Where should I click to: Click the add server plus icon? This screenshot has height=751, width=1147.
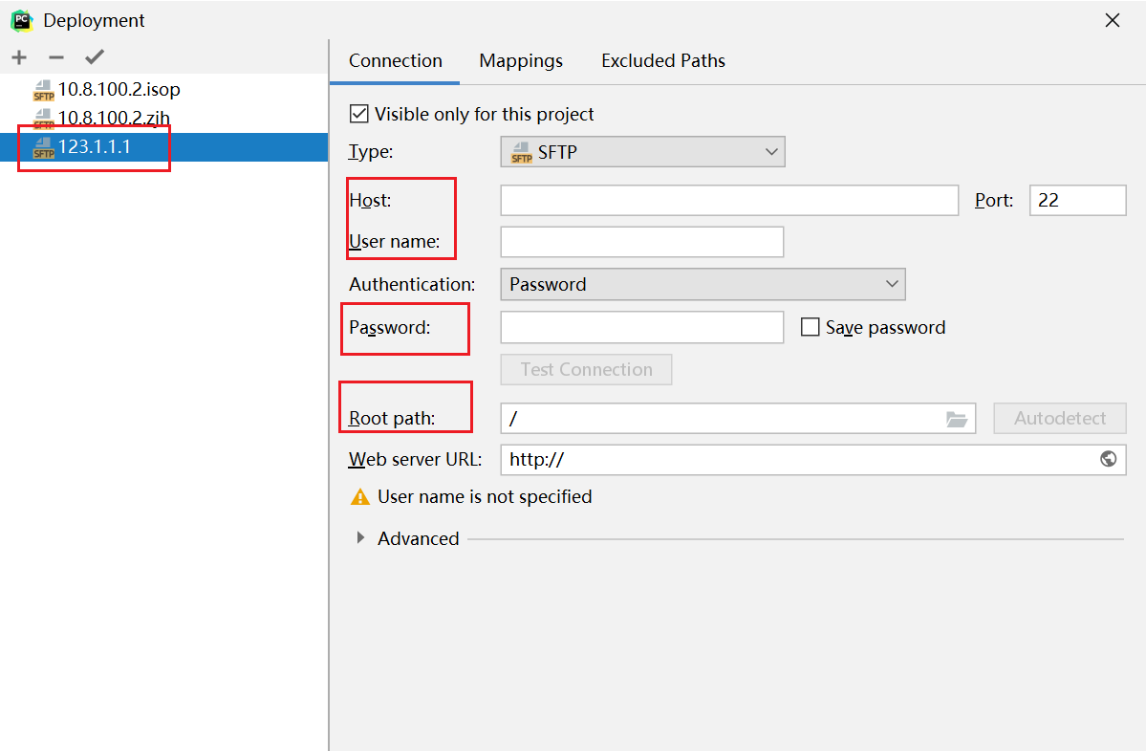click(19, 58)
